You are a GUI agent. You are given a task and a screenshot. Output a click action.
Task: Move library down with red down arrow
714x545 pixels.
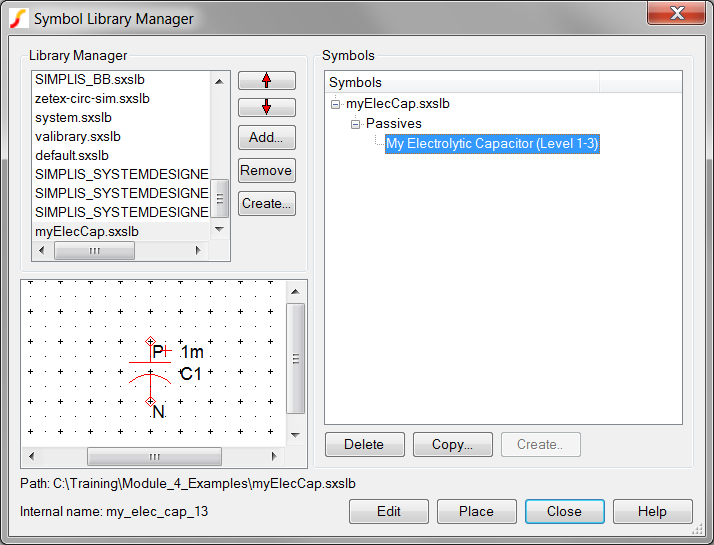coord(267,107)
